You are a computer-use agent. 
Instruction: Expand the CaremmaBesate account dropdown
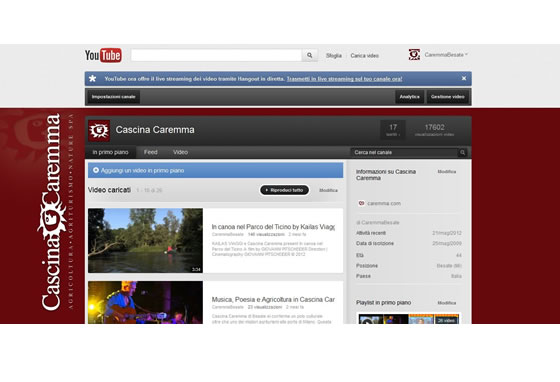446,55
